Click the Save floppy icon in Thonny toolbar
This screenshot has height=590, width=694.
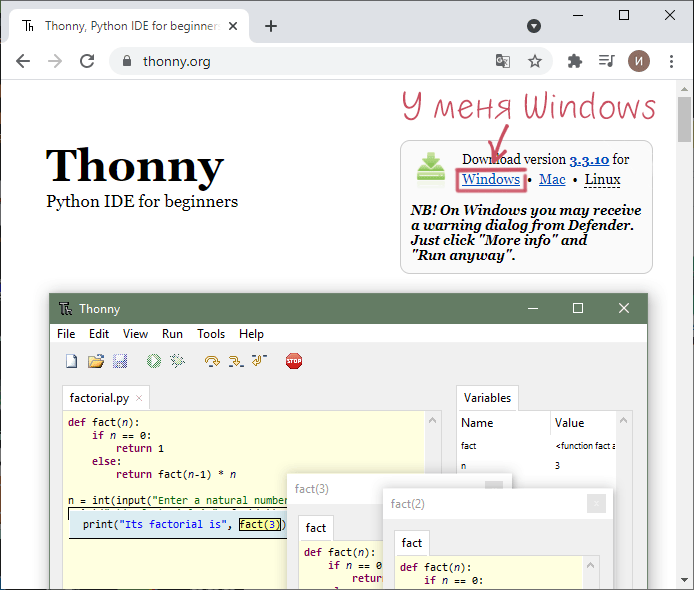click(x=120, y=361)
